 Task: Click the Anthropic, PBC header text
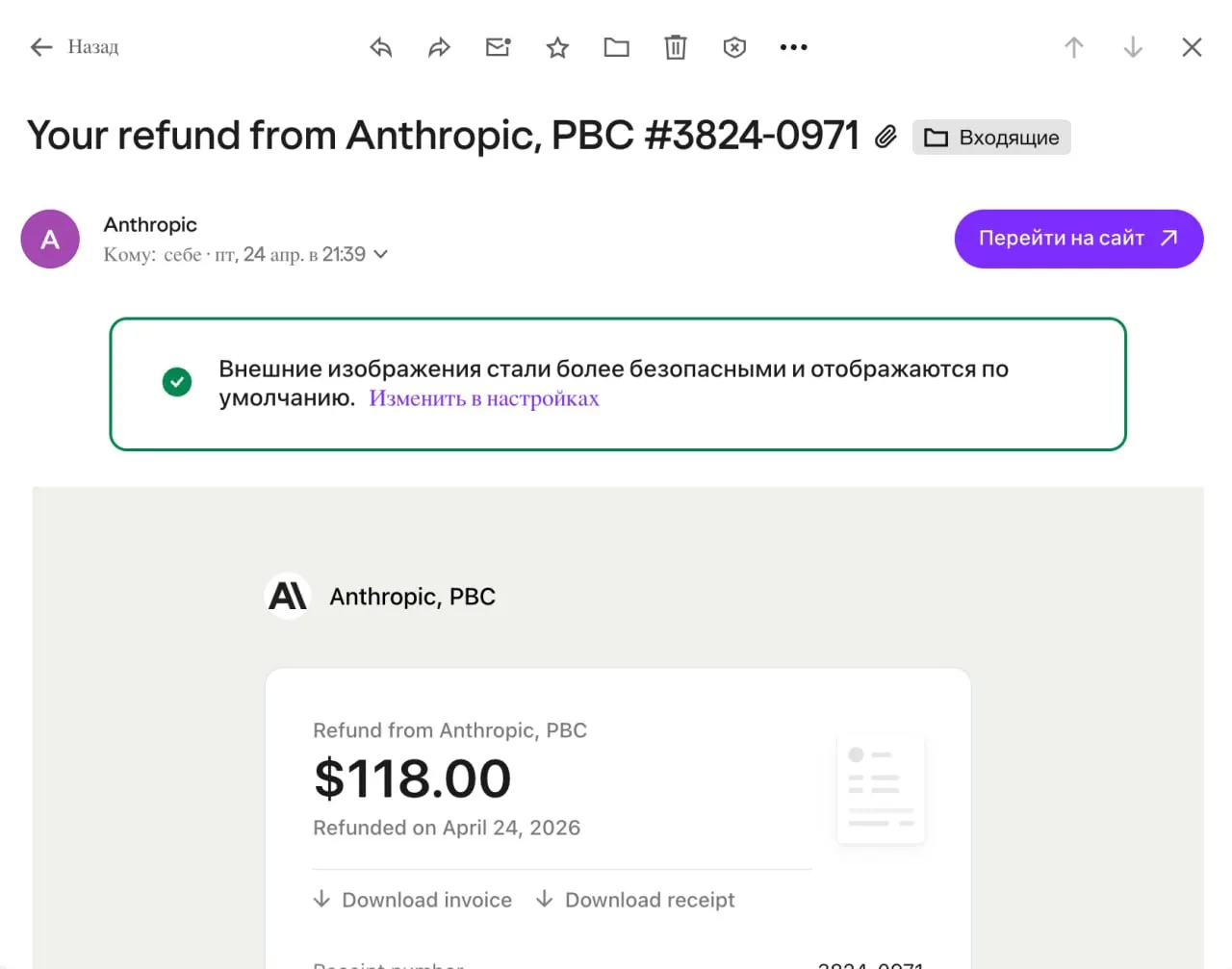click(x=412, y=597)
